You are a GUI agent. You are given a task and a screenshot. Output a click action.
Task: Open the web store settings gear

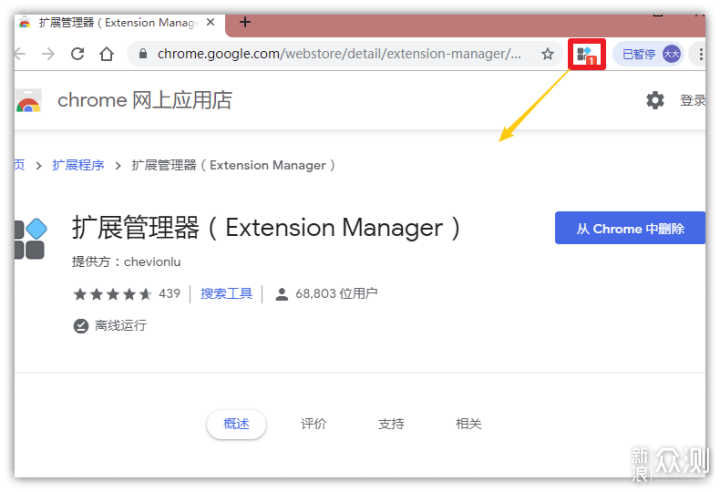tap(655, 100)
